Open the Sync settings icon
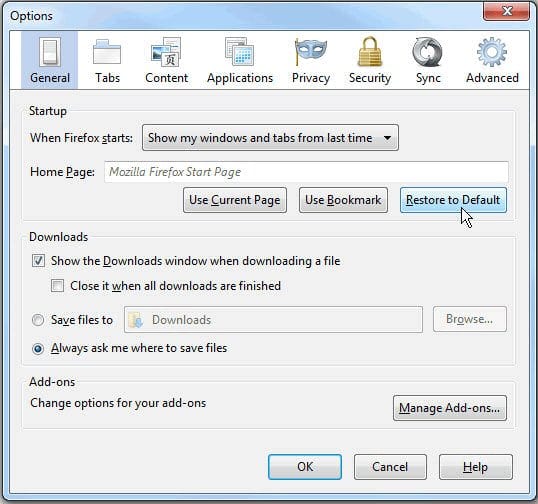 [x=428, y=52]
